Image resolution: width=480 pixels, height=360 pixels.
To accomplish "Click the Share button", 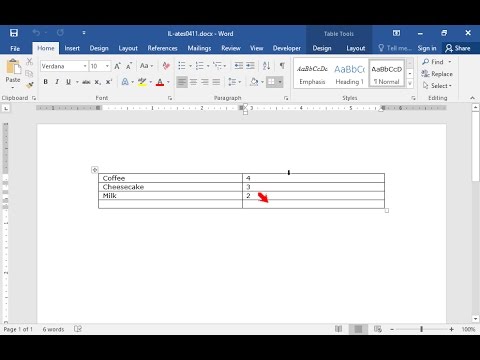I will point(458,48).
